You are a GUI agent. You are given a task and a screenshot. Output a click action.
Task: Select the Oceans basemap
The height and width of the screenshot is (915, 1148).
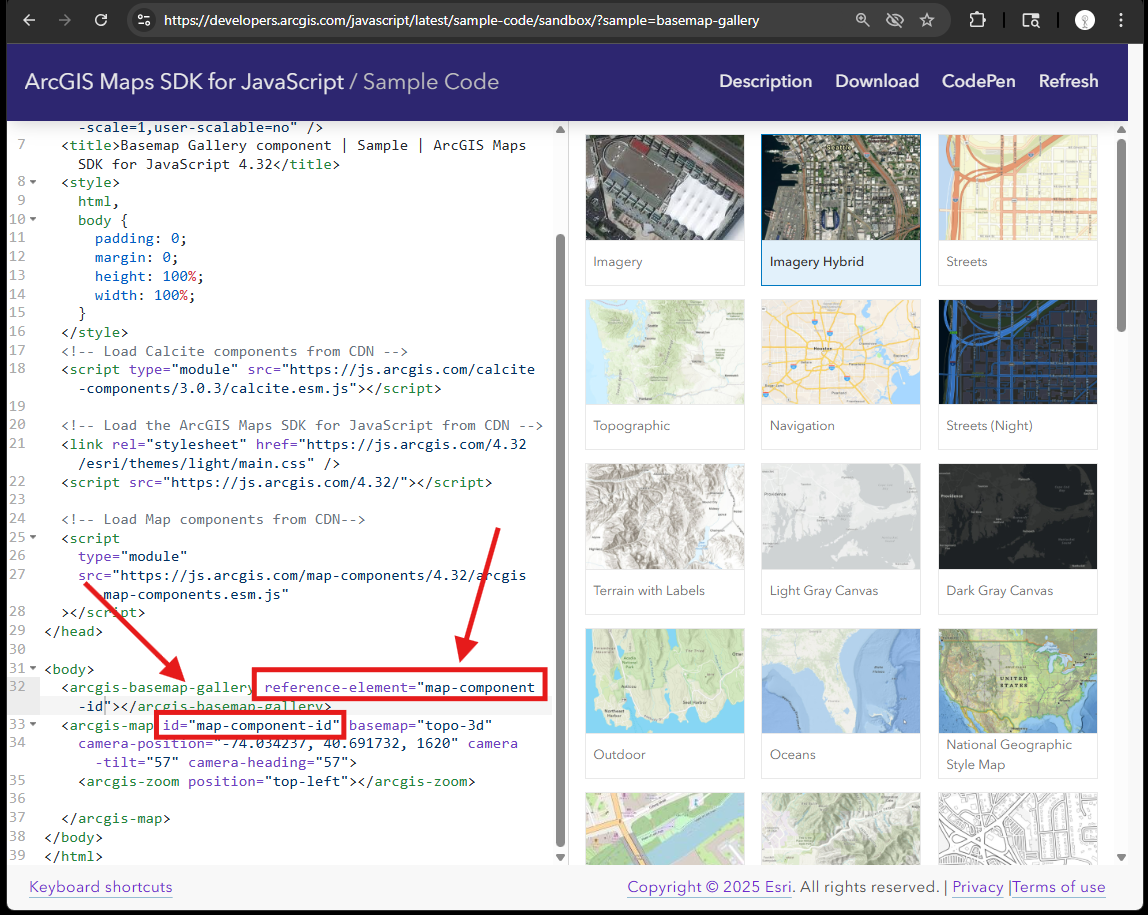tap(840, 703)
